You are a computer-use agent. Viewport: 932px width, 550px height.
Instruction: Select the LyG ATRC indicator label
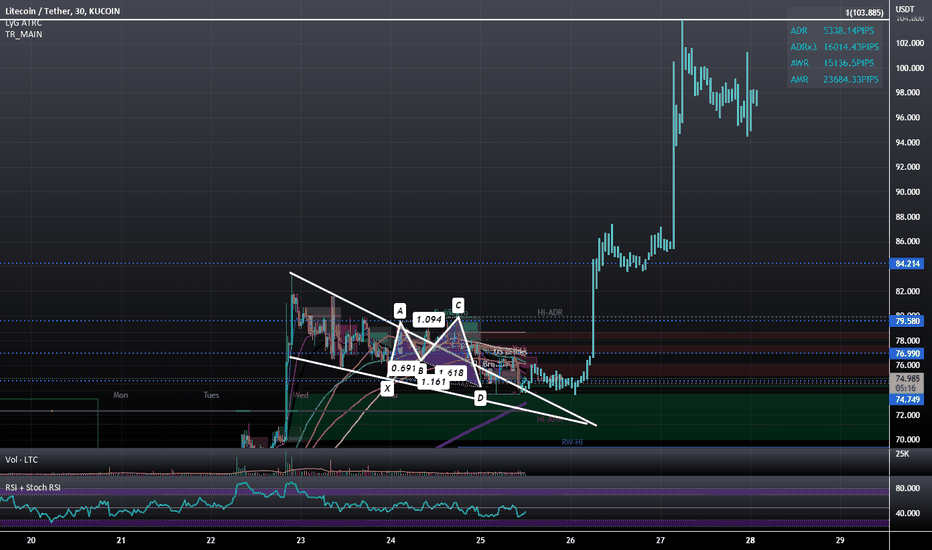pyautogui.click(x=24, y=23)
